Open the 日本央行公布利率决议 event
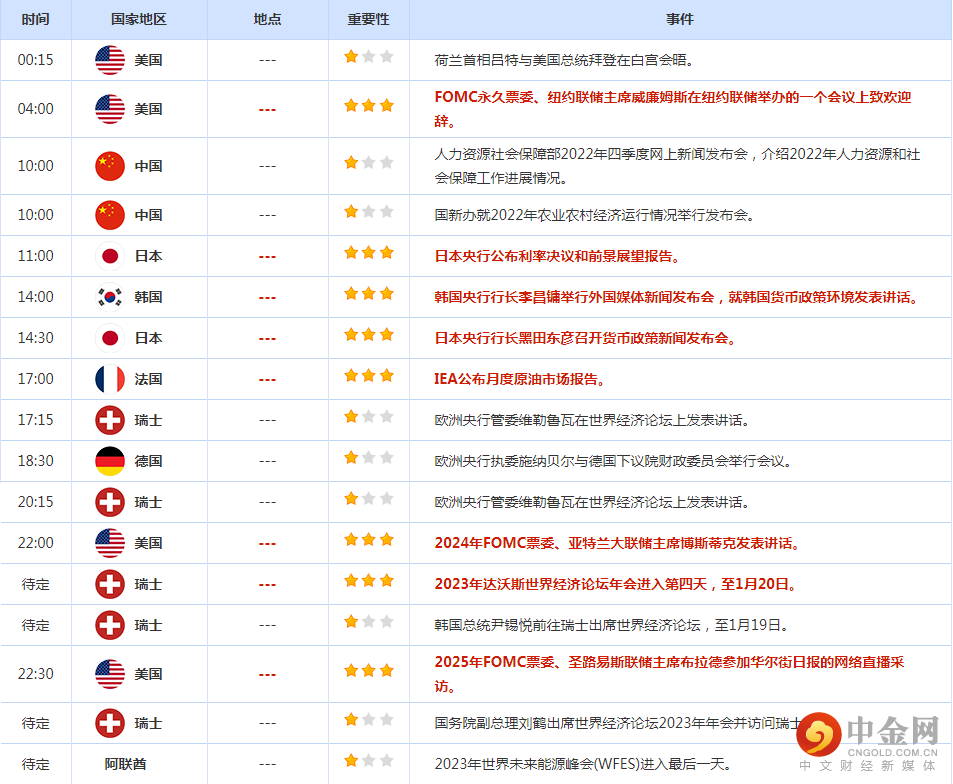 point(557,256)
